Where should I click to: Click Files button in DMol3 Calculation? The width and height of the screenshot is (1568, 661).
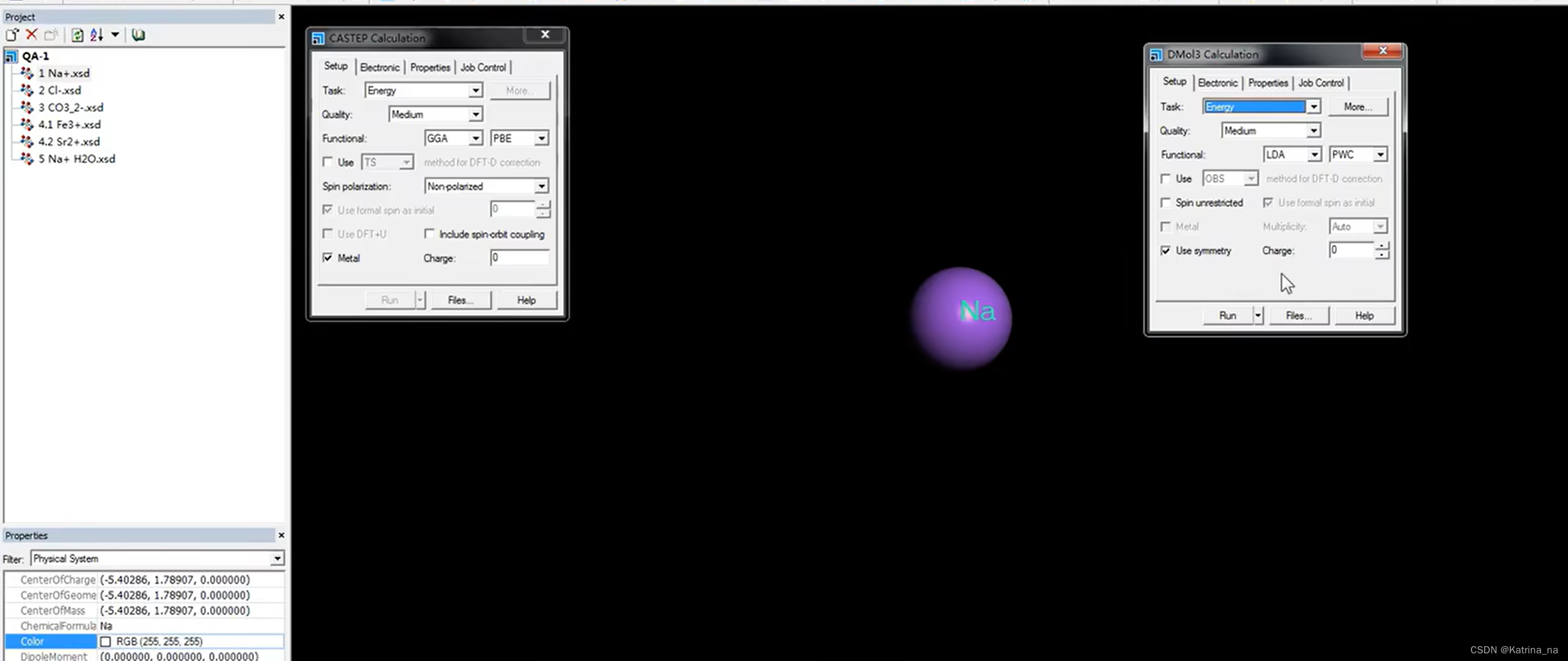tap(1299, 316)
